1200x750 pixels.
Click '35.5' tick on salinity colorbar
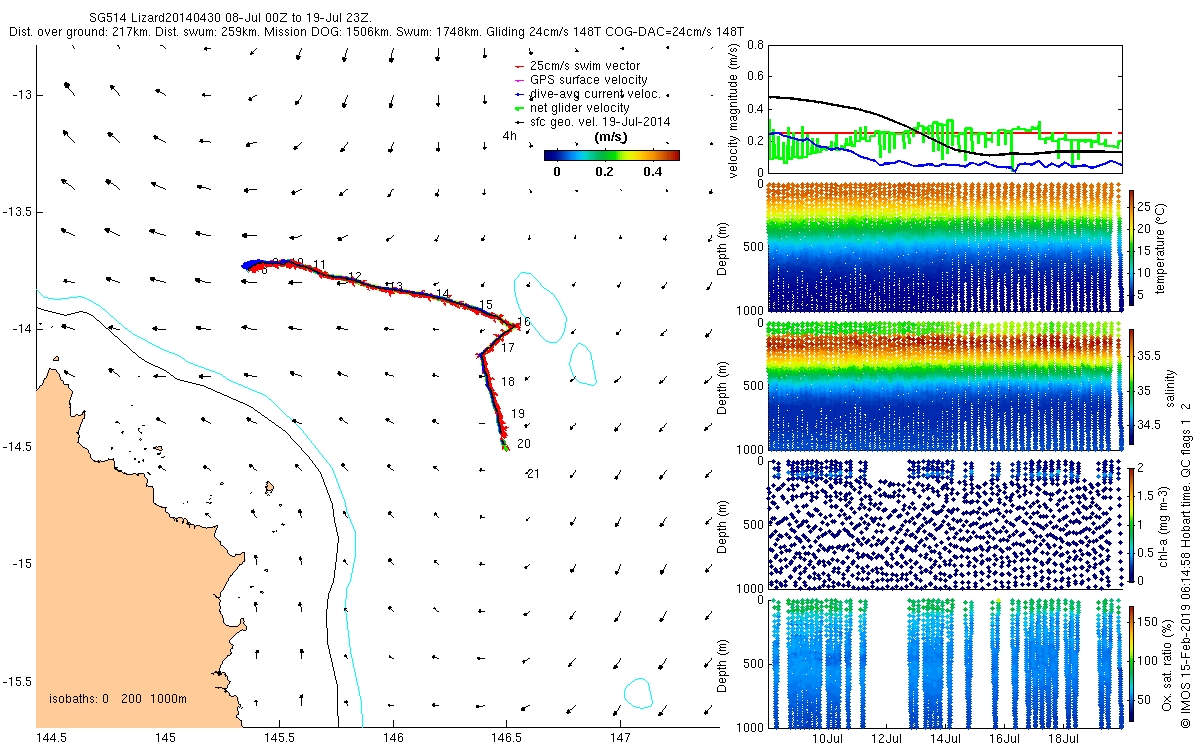click(1149, 356)
